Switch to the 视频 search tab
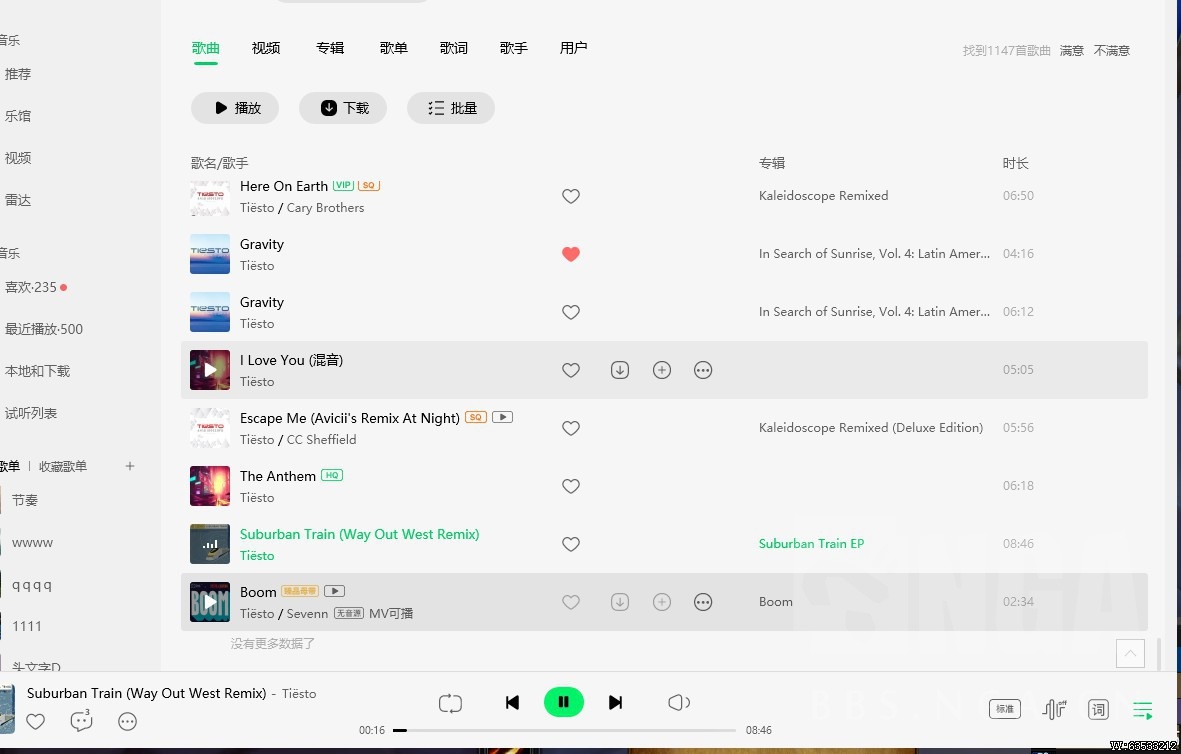 click(x=266, y=47)
